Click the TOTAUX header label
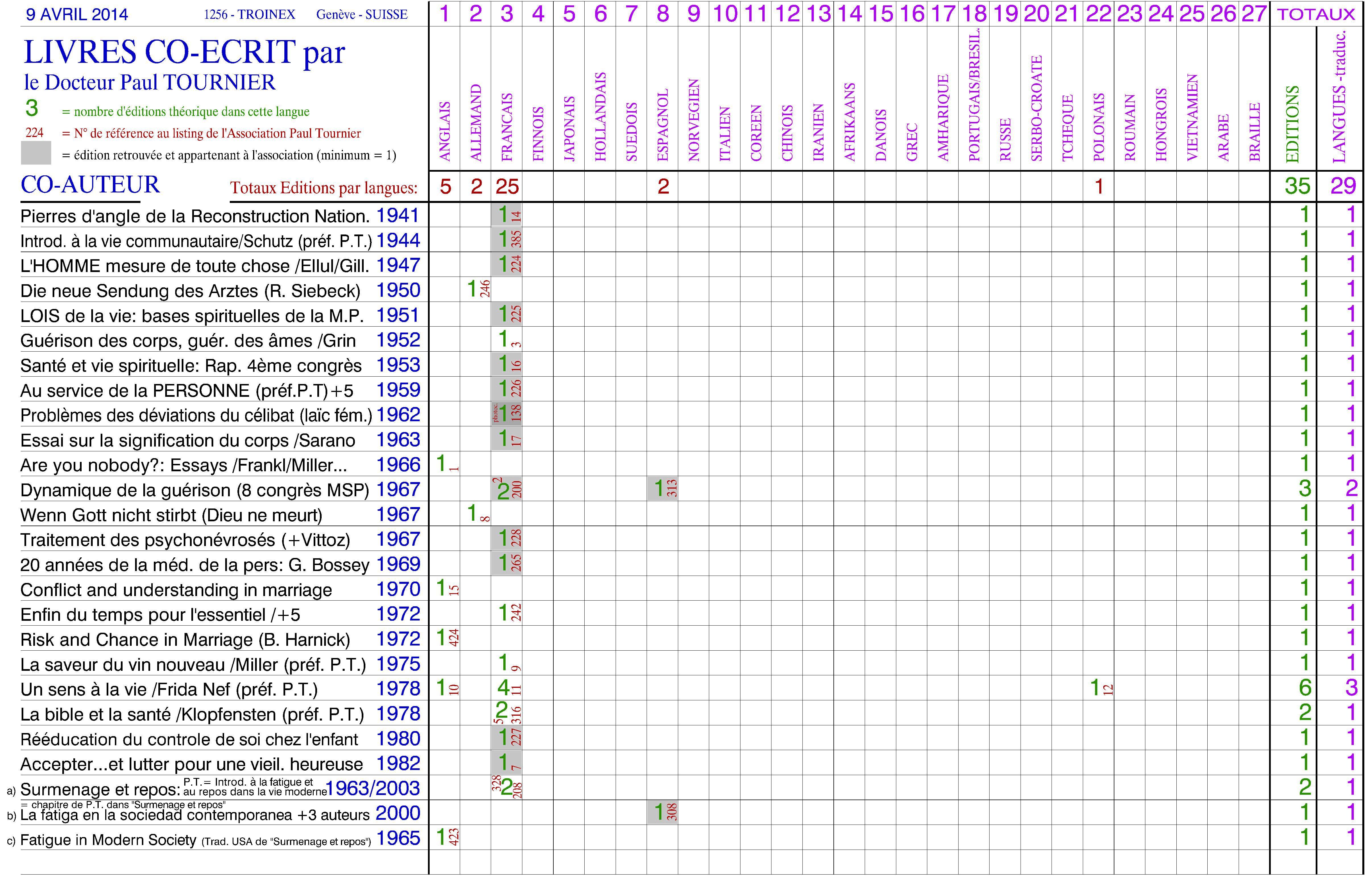Screen dimensions: 1372x878 tap(1316, 14)
